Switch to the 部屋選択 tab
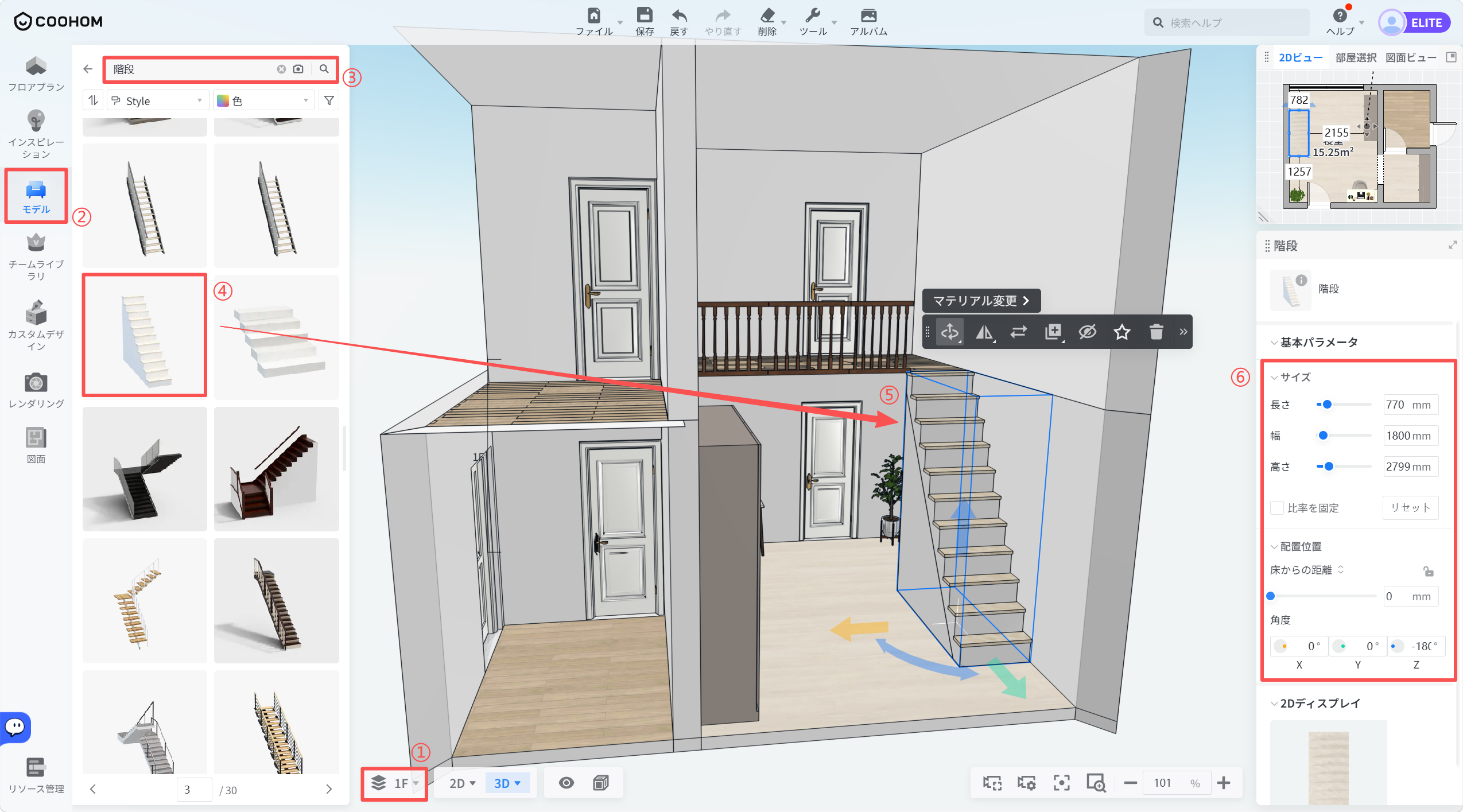The image size is (1463, 812). pyautogui.click(x=1356, y=57)
